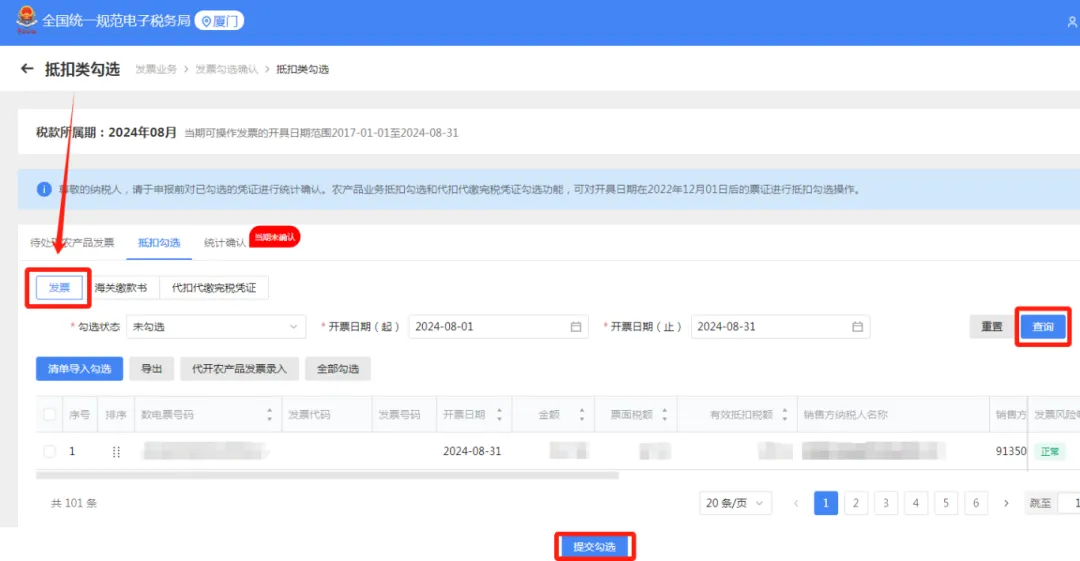The width and height of the screenshot is (1080, 561).
Task: Click the 提交勾选 button
Action: click(594, 547)
